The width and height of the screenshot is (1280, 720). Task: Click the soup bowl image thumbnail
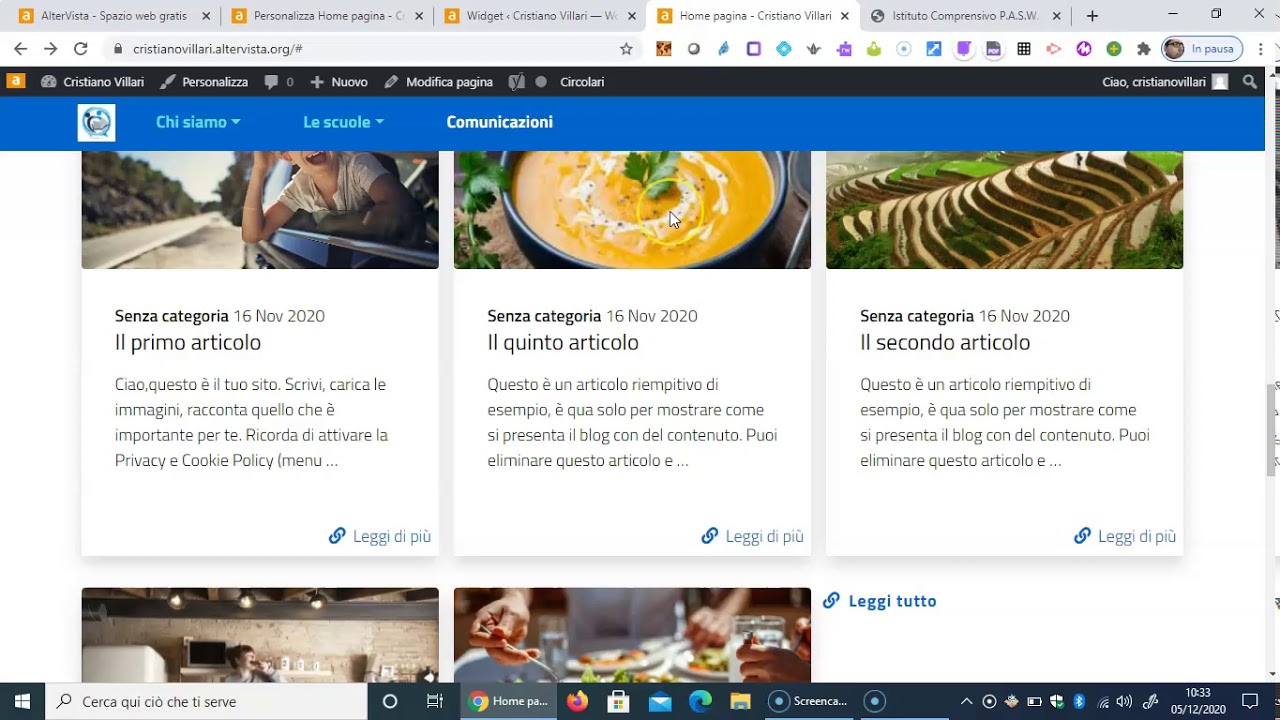tap(632, 210)
